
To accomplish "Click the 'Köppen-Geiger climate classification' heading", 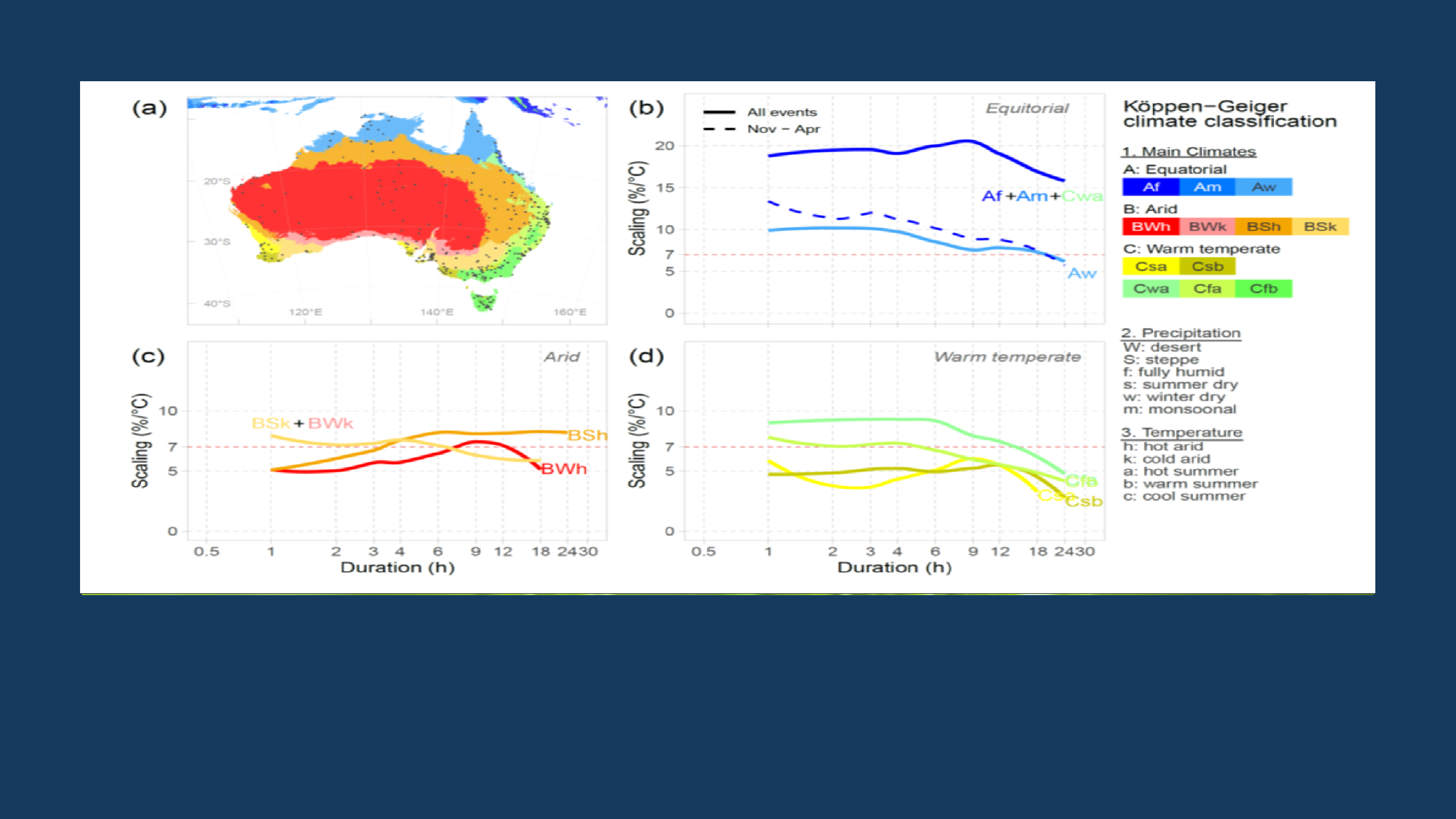I will pyautogui.click(x=1230, y=113).
